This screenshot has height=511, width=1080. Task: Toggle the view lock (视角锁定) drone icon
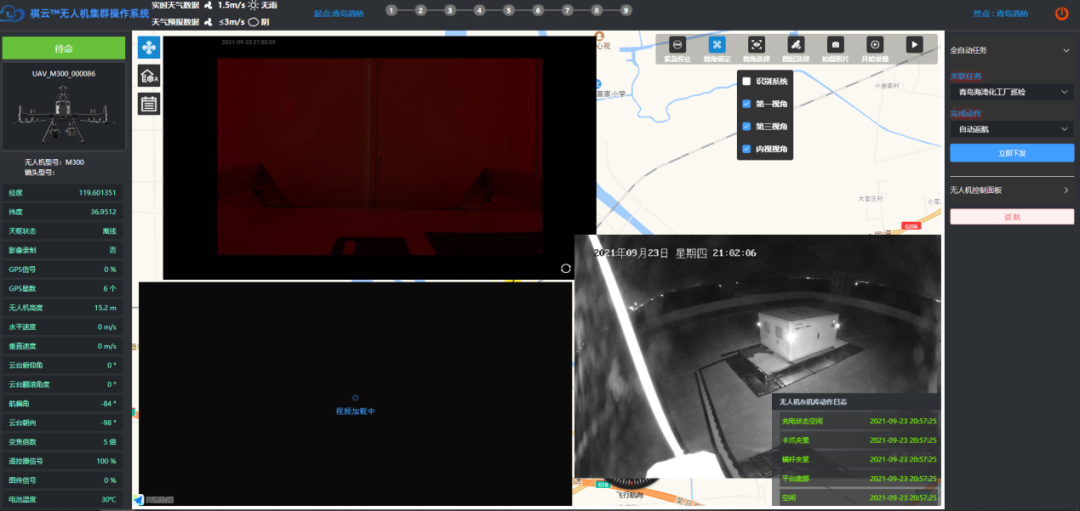pos(716,45)
